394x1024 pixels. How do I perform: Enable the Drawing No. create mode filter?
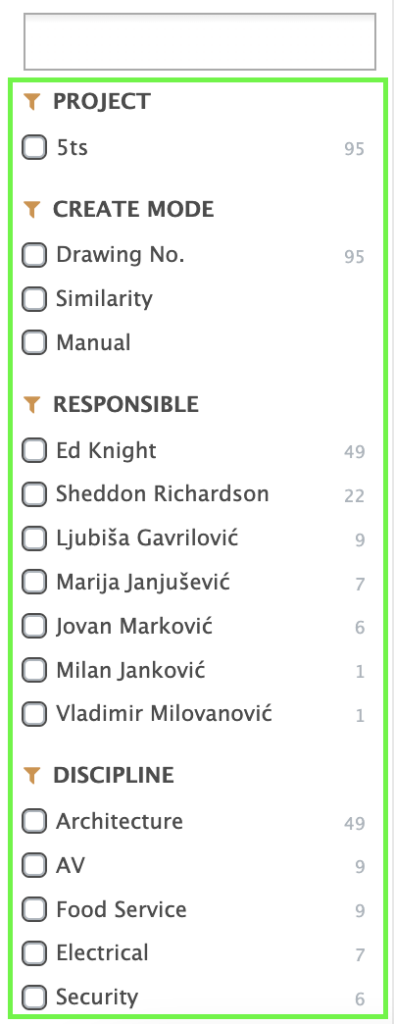(34, 255)
